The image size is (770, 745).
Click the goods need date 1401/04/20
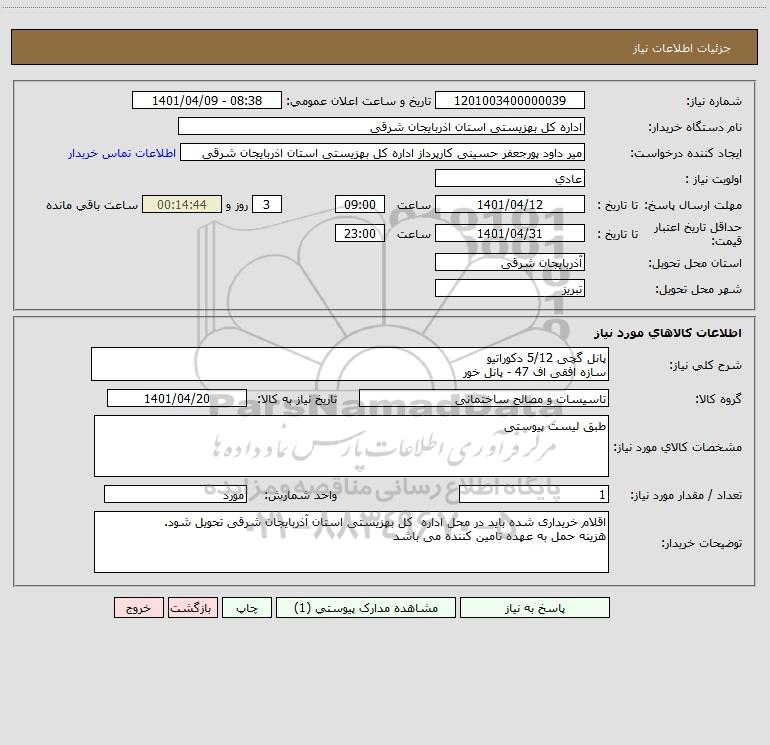pyautogui.click(x=177, y=398)
